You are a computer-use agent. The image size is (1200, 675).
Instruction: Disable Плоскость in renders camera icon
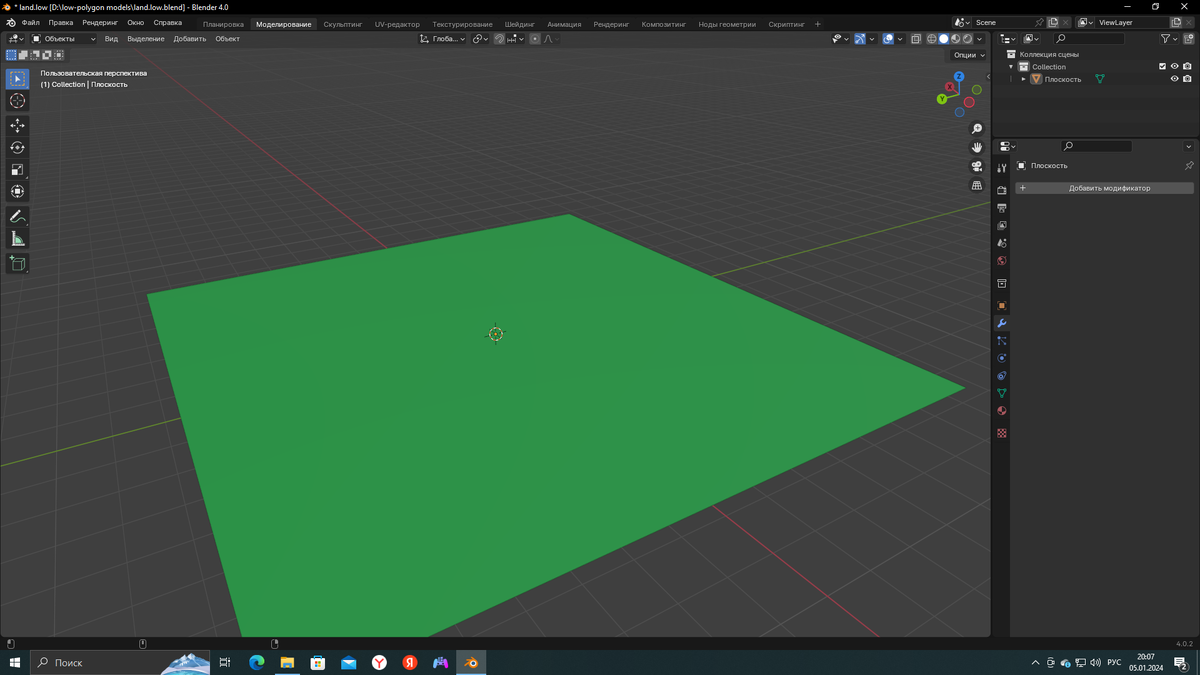tap(1187, 79)
